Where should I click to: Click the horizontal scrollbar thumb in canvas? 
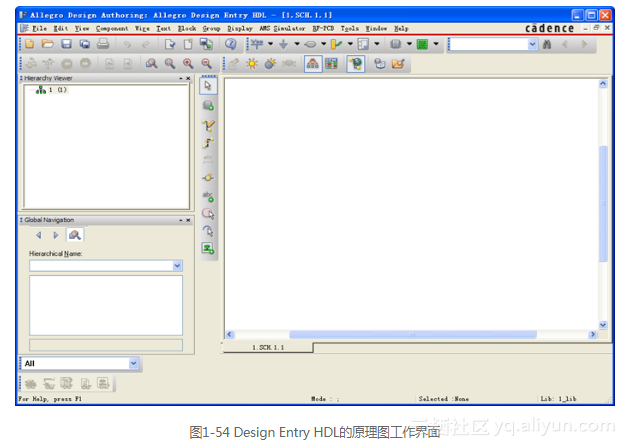tap(412, 334)
